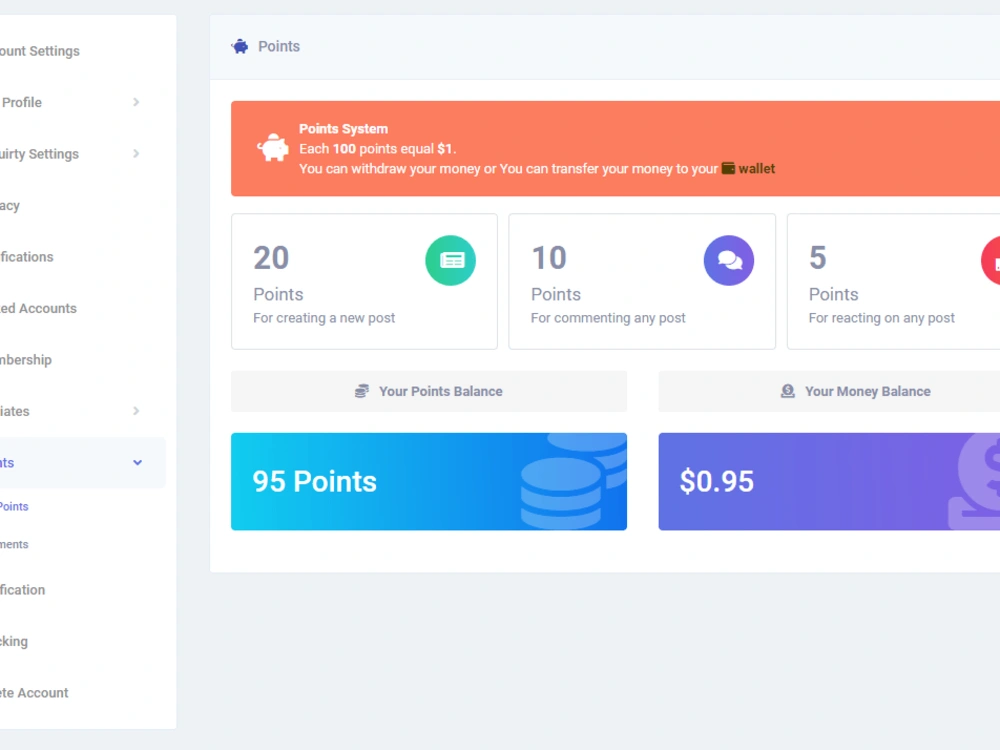The height and width of the screenshot is (750, 1000).
Task: Expand the Security Settings chevron
Action: (x=136, y=154)
